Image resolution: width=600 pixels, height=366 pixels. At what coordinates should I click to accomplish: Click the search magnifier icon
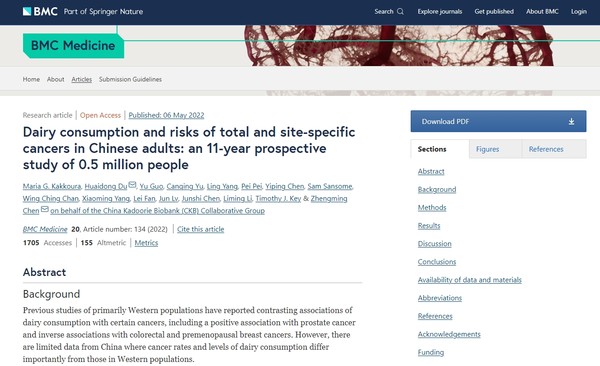click(400, 11)
